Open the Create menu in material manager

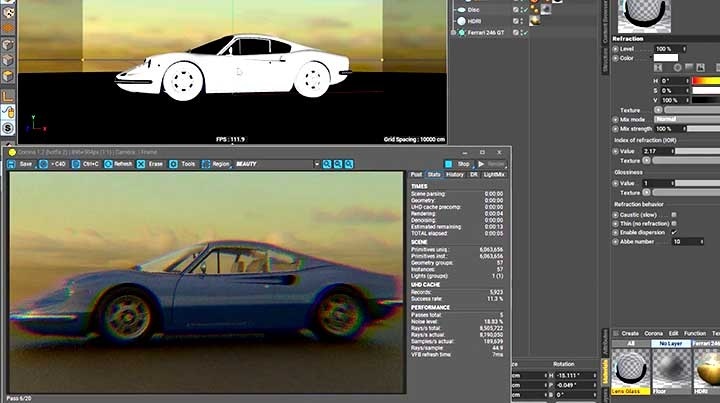(x=630, y=333)
